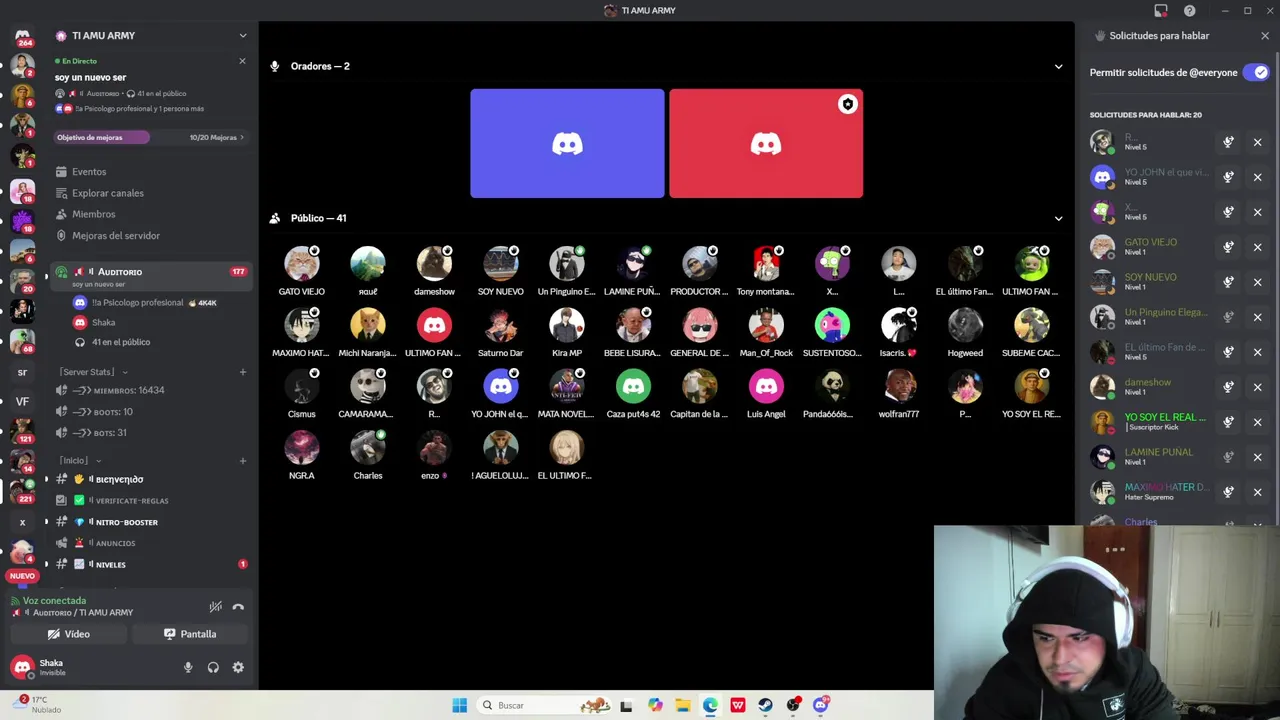The height and width of the screenshot is (720, 1280).
Task: Click 41 en el público text
Action: pyautogui.click(x=121, y=342)
